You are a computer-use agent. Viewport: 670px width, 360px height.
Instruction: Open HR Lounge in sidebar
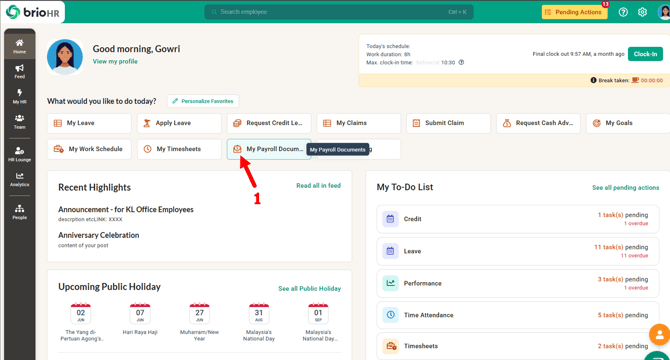[x=19, y=154]
